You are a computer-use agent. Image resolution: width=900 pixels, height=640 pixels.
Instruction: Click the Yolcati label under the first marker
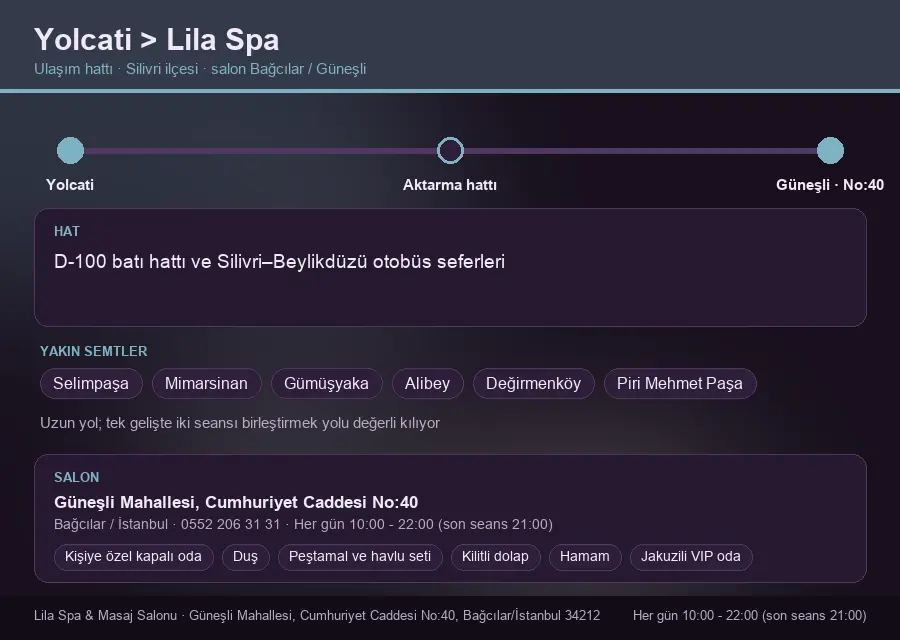point(70,185)
